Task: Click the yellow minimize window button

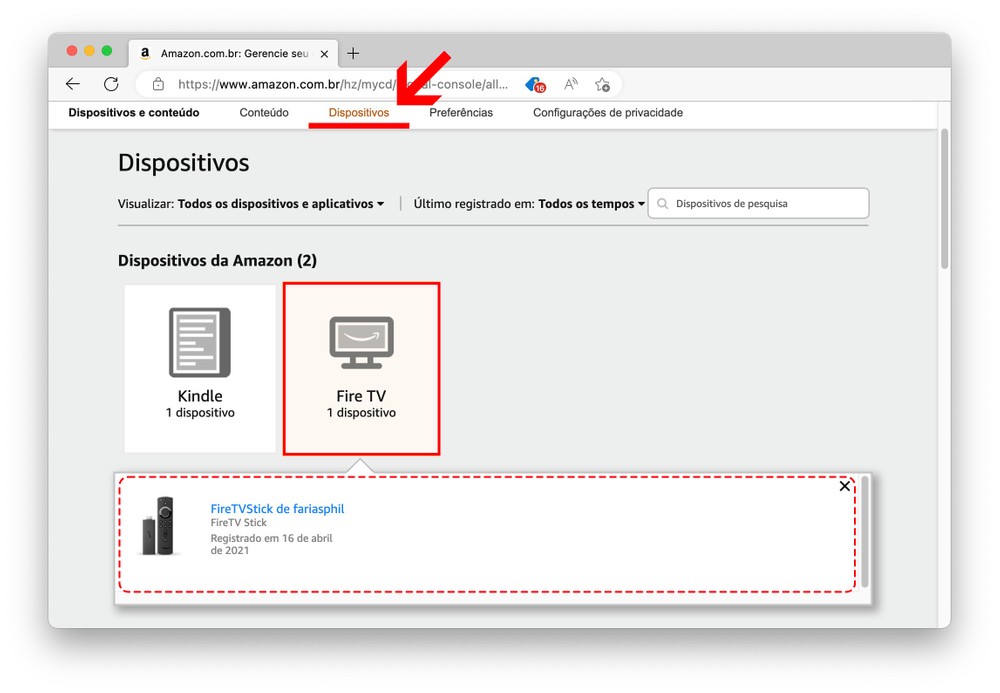Action: 89,51
